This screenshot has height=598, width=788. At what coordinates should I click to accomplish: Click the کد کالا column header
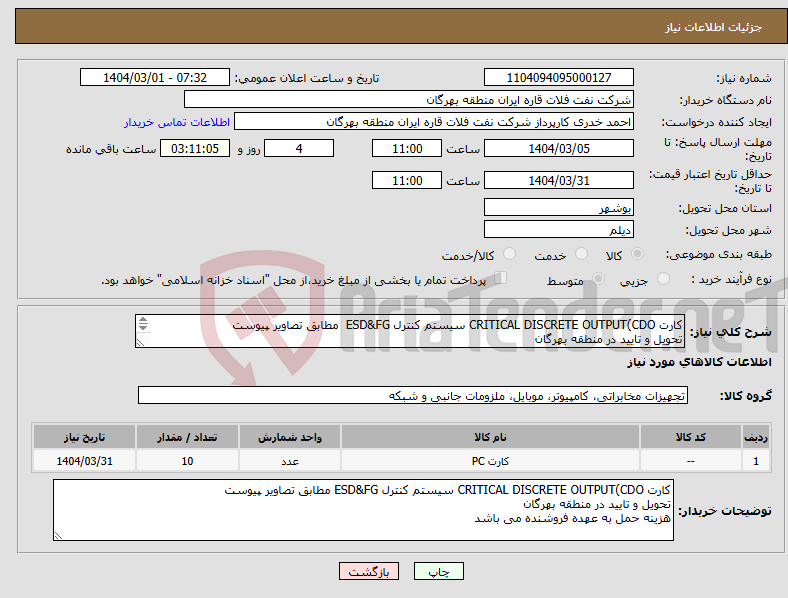pyautogui.click(x=691, y=437)
